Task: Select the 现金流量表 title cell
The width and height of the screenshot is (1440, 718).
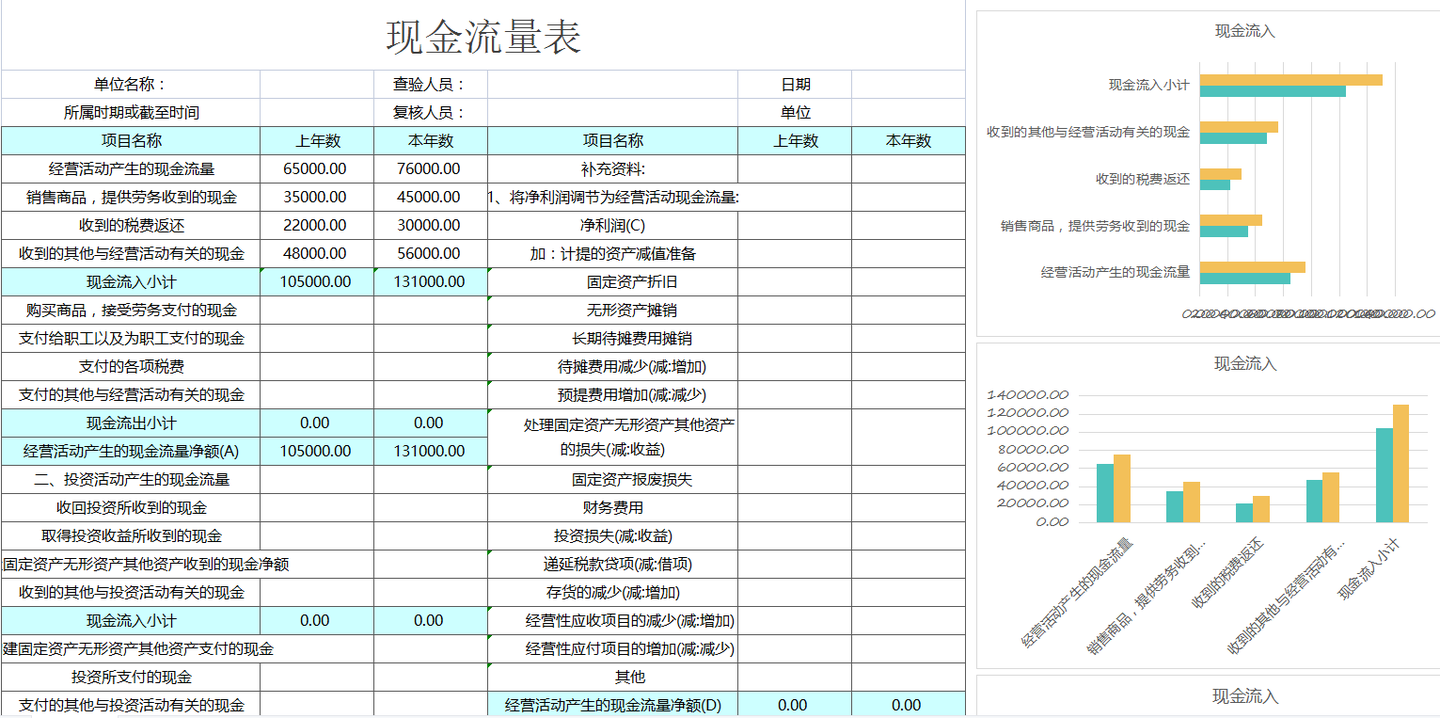Action: (x=483, y=33)
